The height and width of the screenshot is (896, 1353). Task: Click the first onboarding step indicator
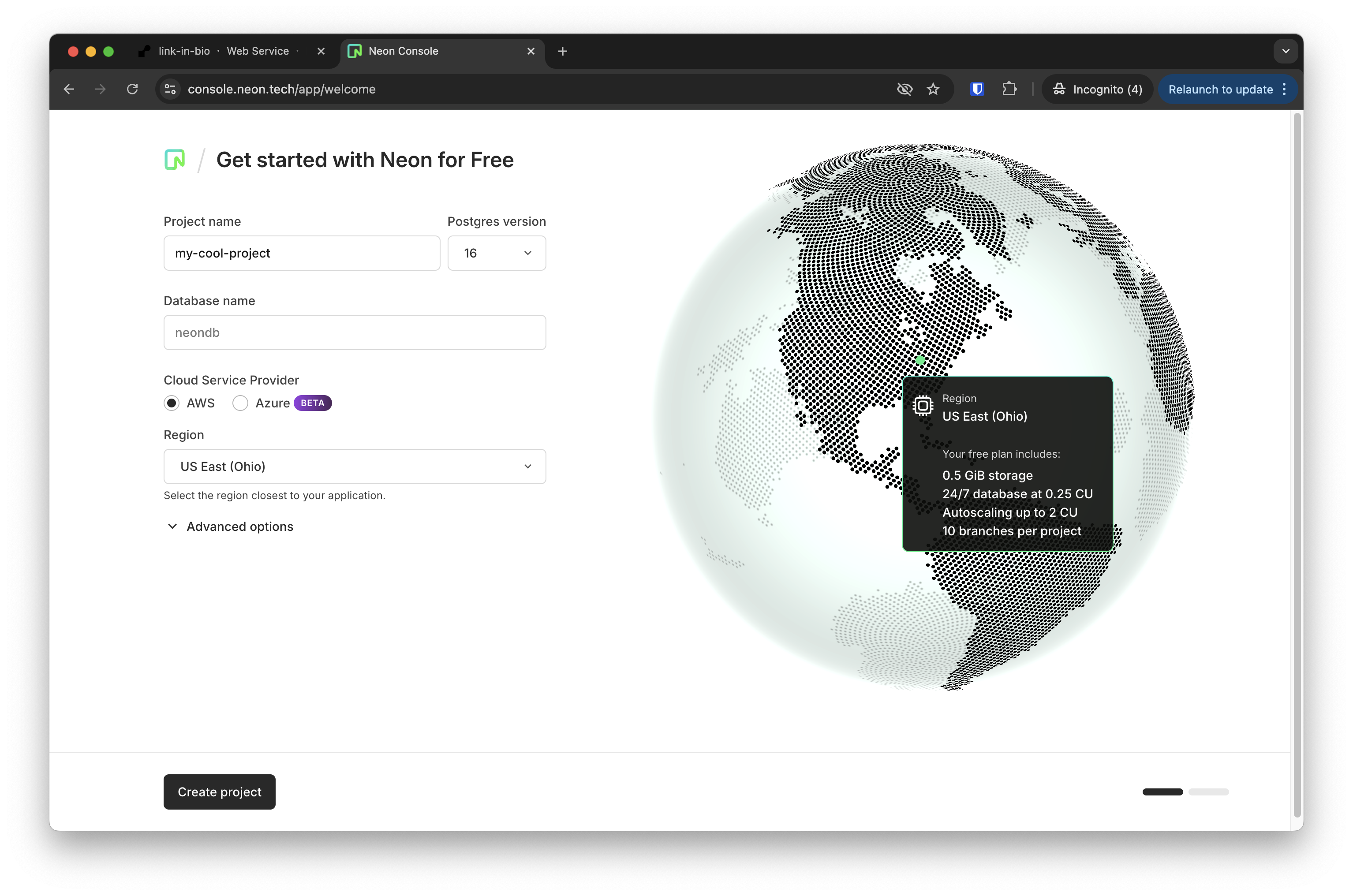tap(1162, 792)
